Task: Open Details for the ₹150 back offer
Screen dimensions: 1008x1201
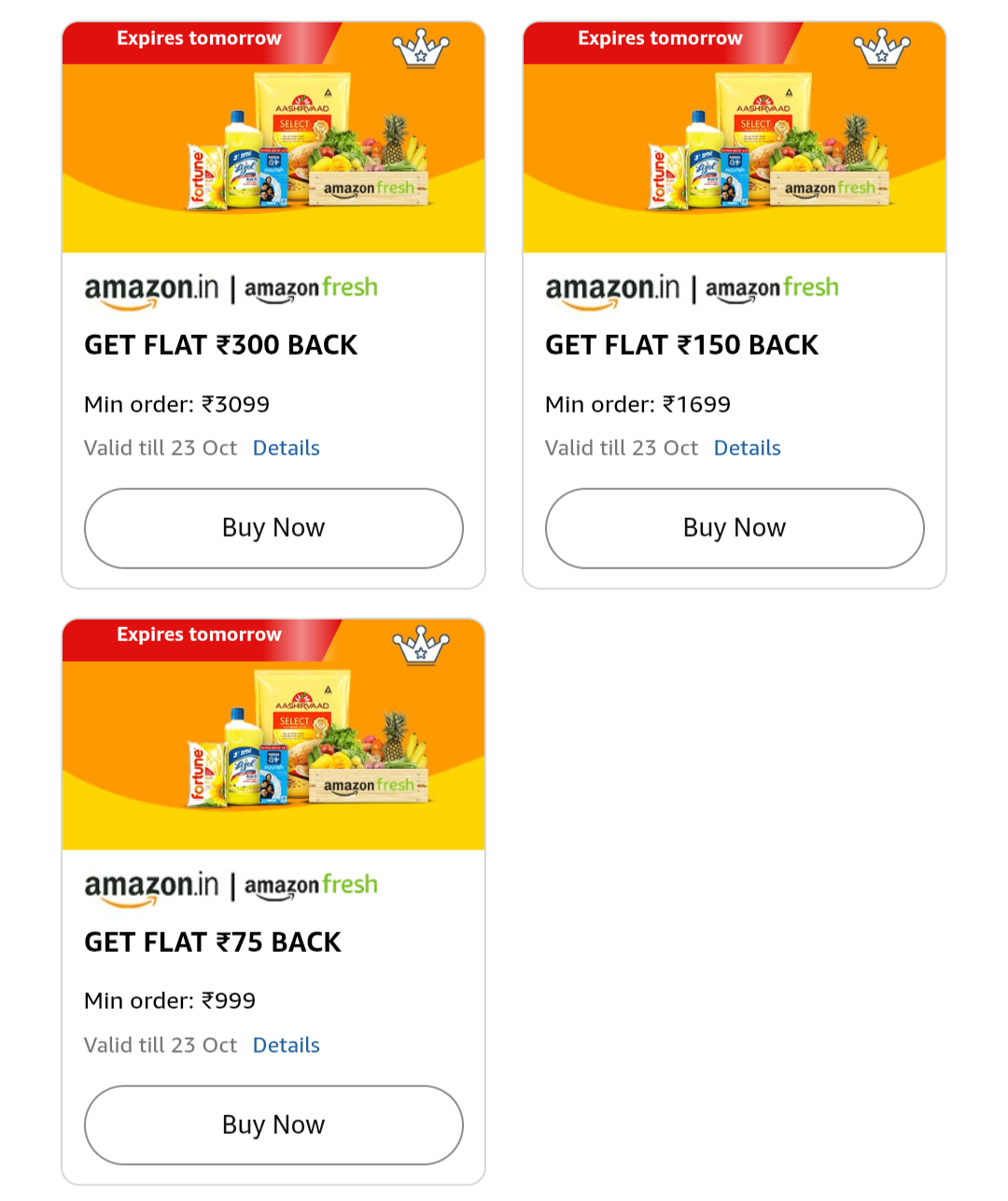Action: coord(748,448)
